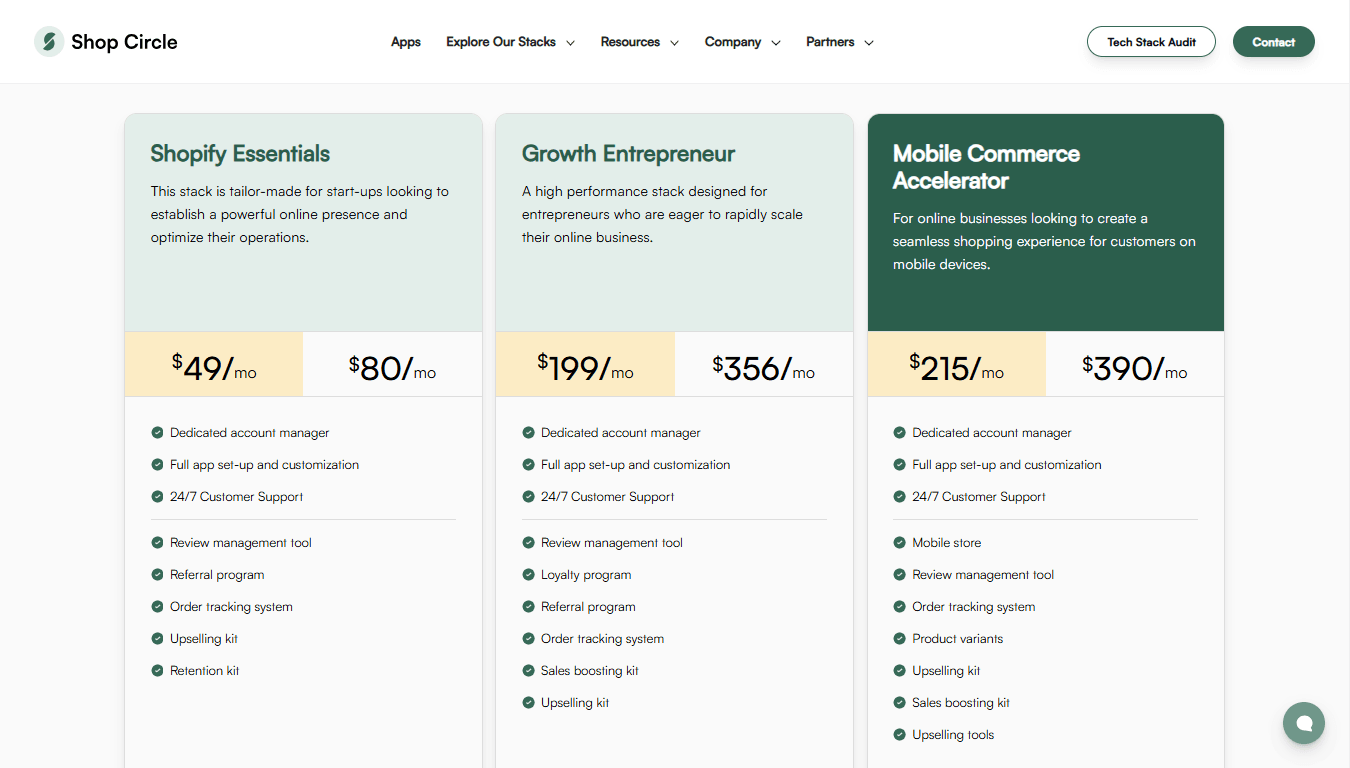
Task: Expand the Resources dropdown chevron
Action: pos(674,43)
